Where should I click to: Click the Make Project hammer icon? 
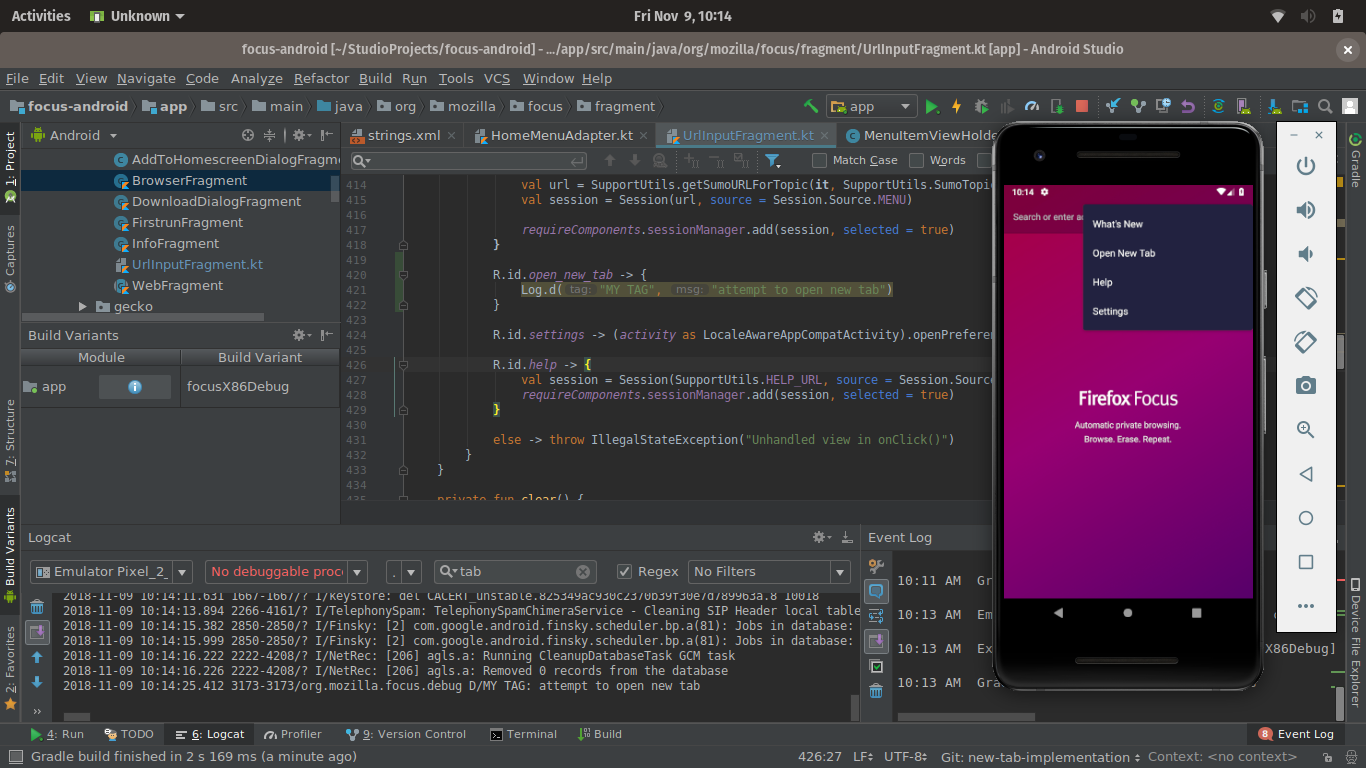811,107
